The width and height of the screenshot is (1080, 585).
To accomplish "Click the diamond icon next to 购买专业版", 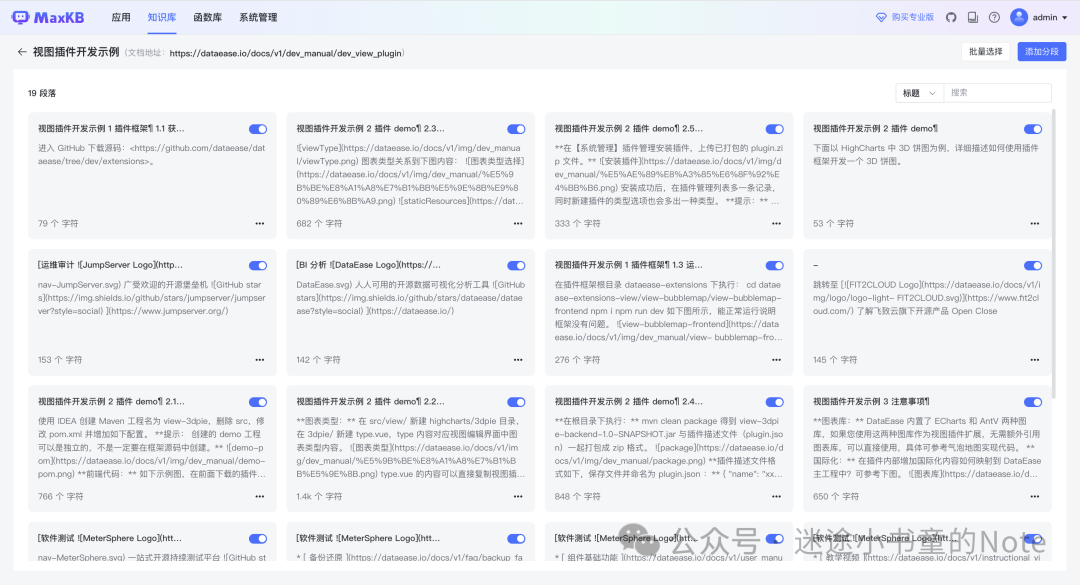I will pyautogui.click(x=881, y=17).
